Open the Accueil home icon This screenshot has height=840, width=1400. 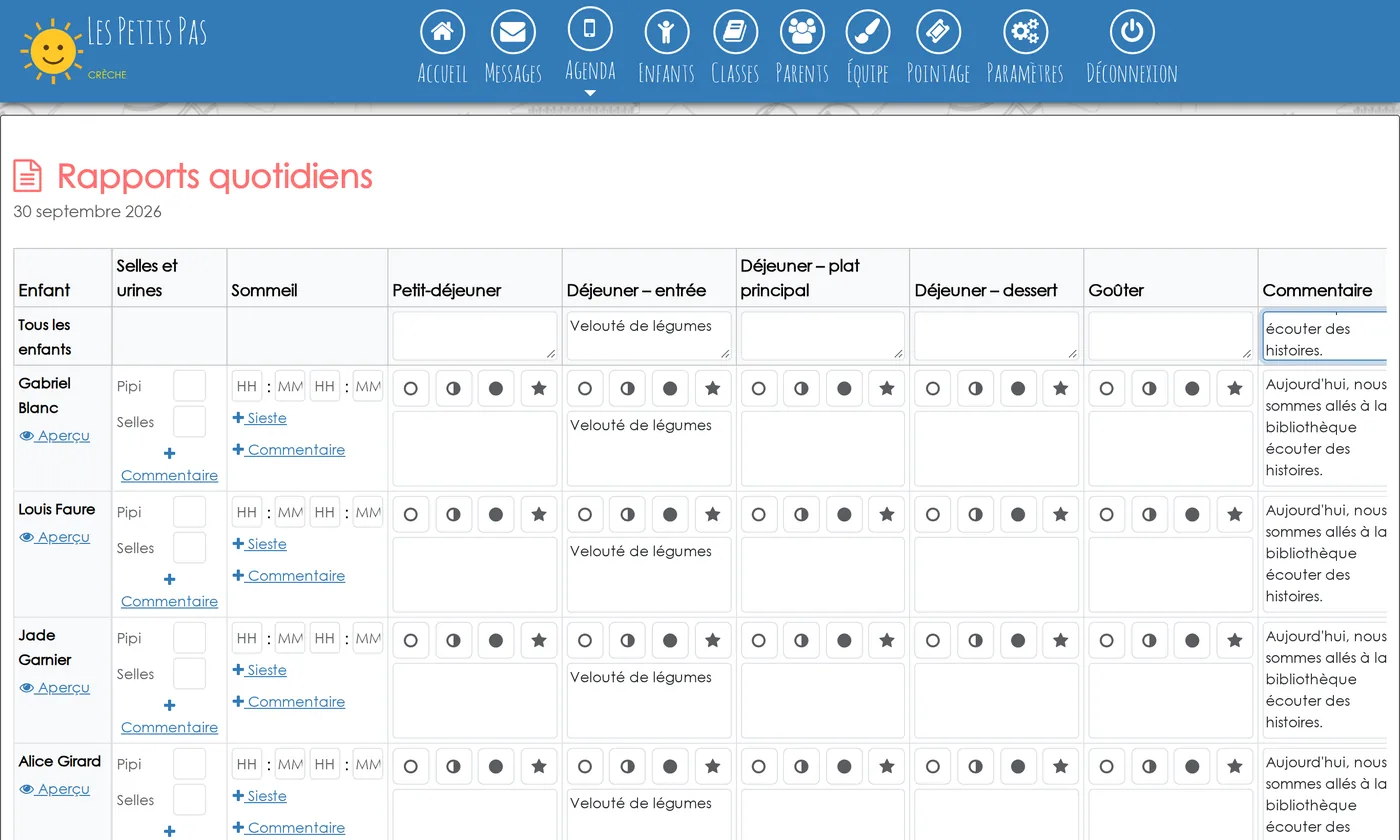tap(442, 33)
